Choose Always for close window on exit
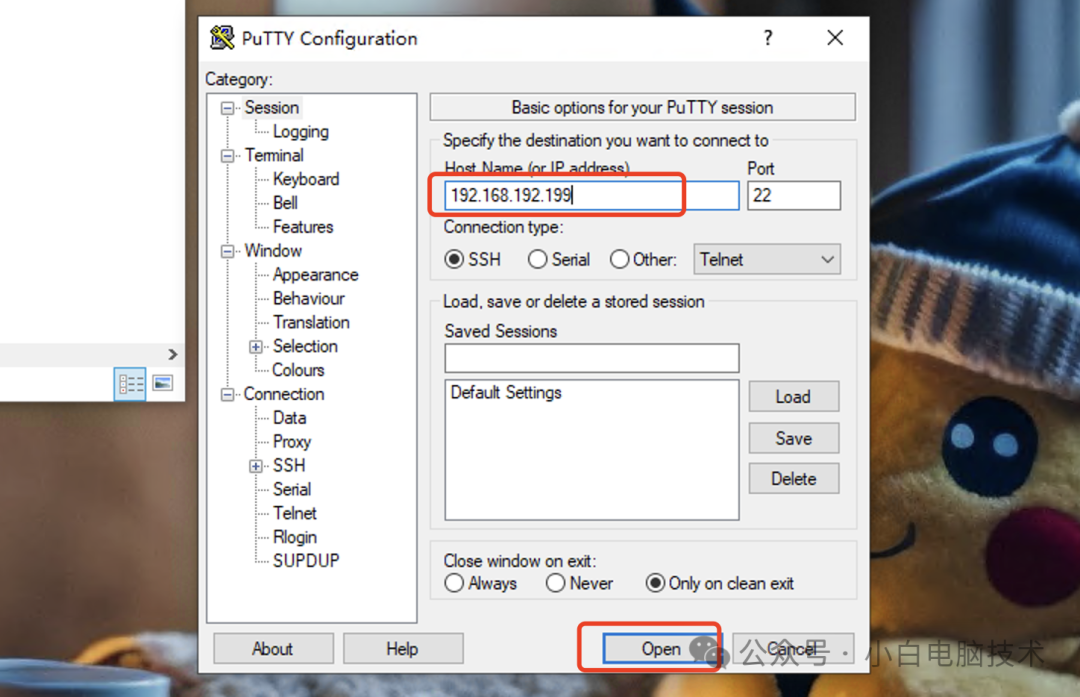 click(454, 583)
